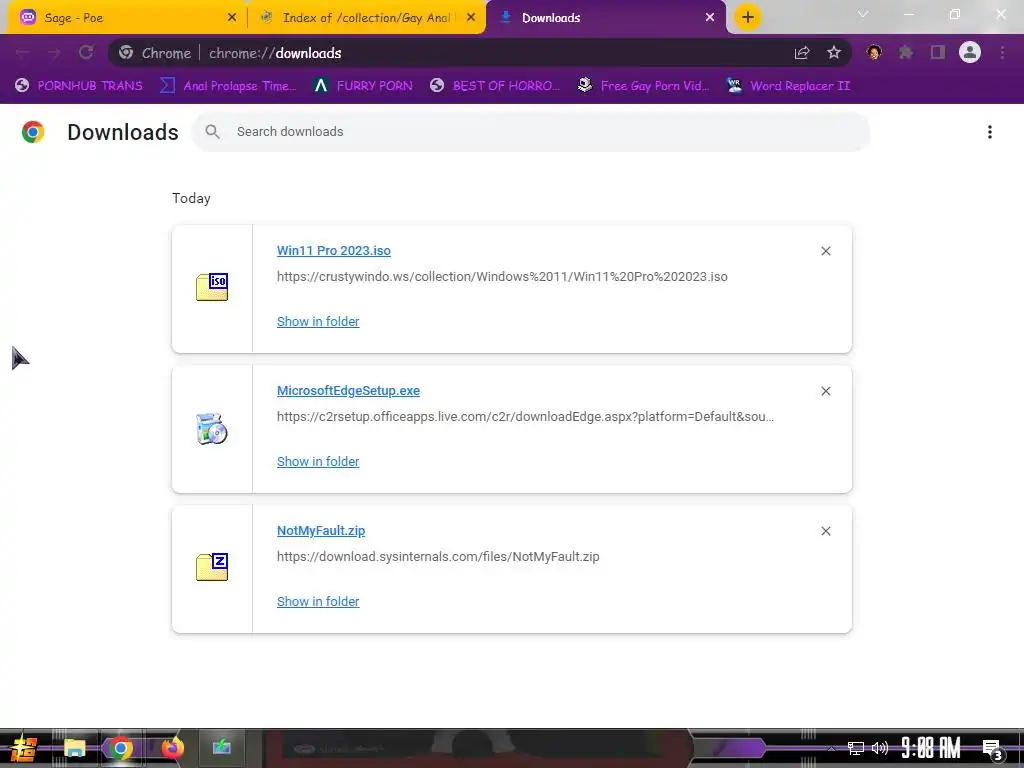The height and width of the screenshot is (768, 1024).
Task: Click the Chrome site info icon
Action: click(126, 53)
